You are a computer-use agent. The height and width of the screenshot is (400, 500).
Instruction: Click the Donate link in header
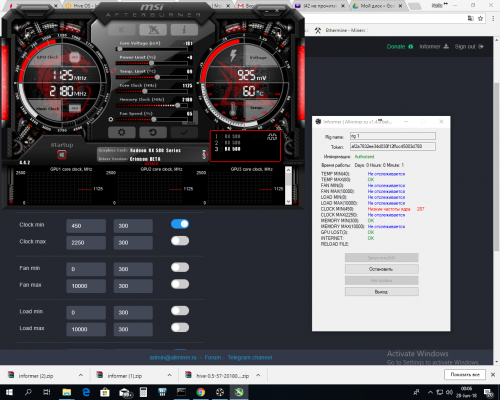coord(400,47)
